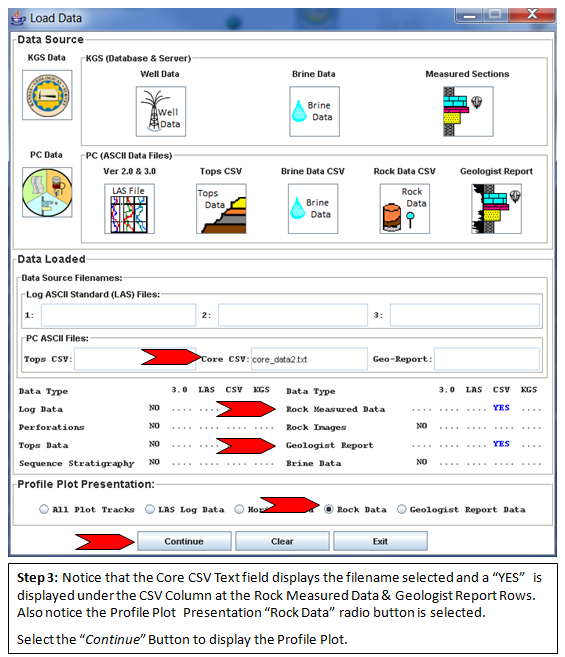Load KGS Well Data derrick icon
The image size is (565, 657).
pyautogui.click(x=161, y=111)
